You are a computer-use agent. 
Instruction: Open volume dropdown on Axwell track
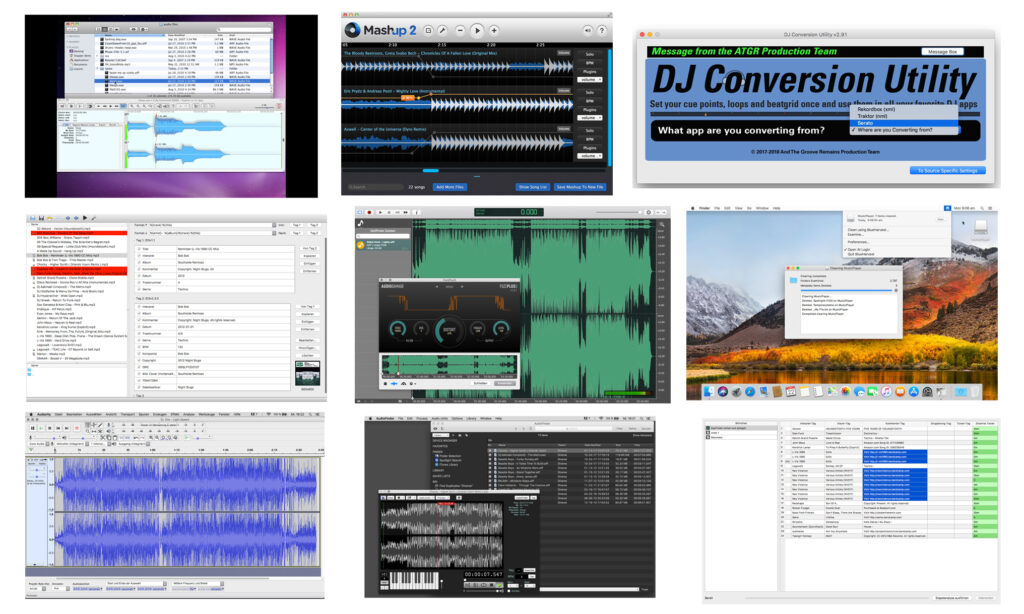click(x=590, y=156)
